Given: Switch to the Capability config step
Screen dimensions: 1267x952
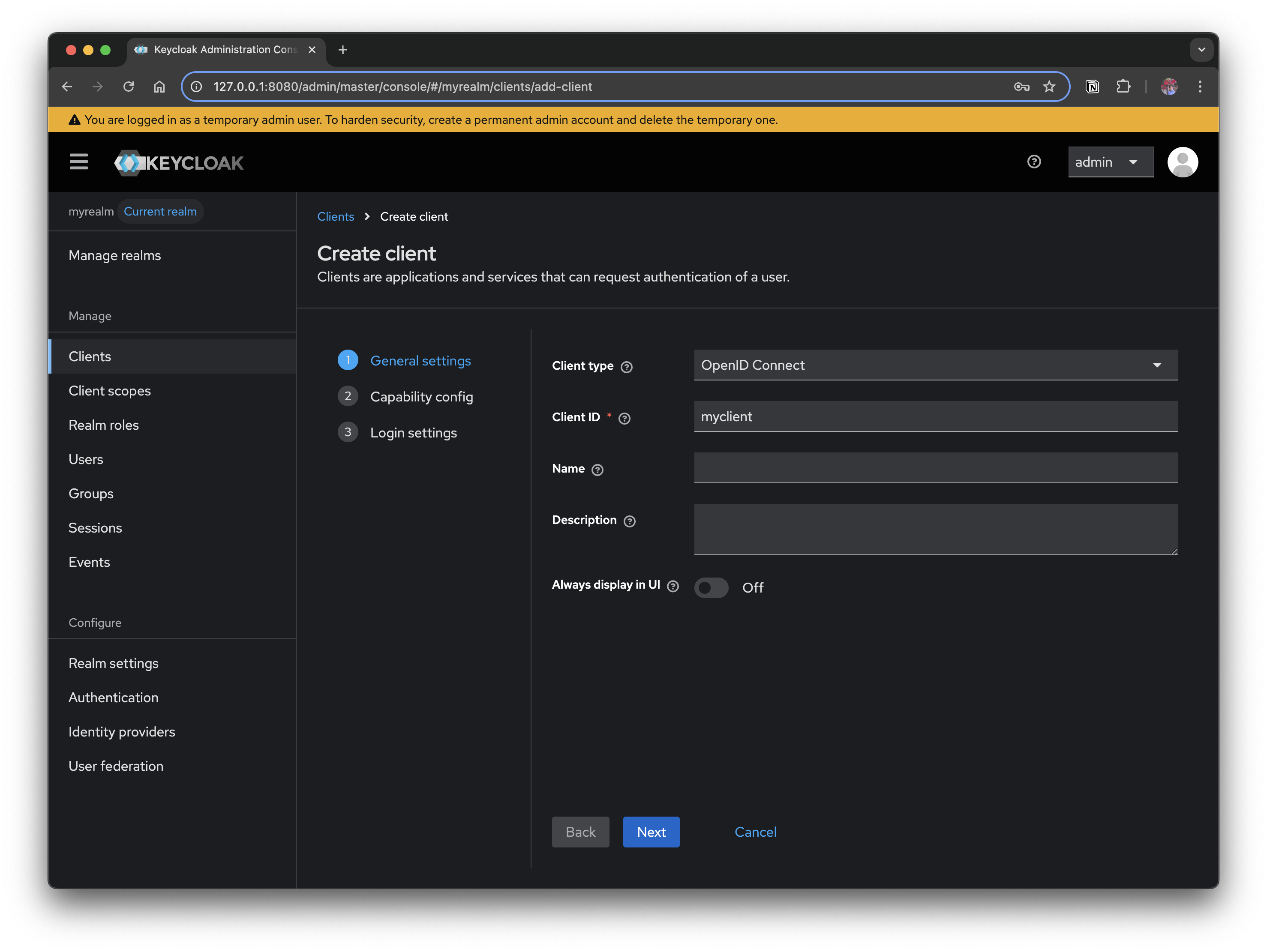Looking at the screenshot, I should click(422, 396).
